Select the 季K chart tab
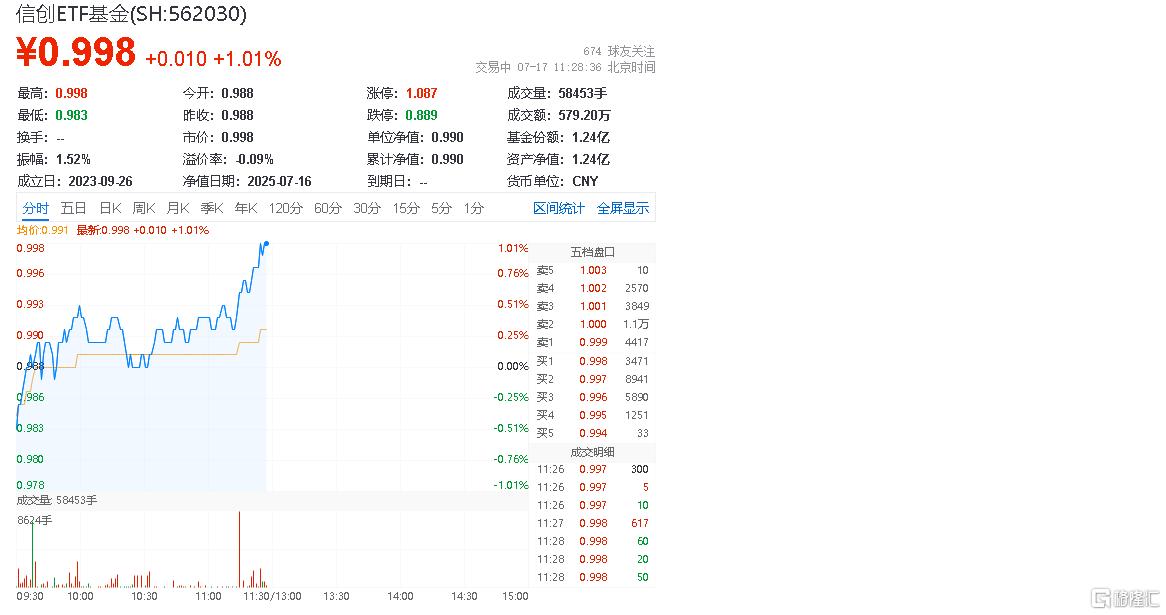The height and width of the screenshot is (615, 1166). pyautogui.click(x=212, y=208)
